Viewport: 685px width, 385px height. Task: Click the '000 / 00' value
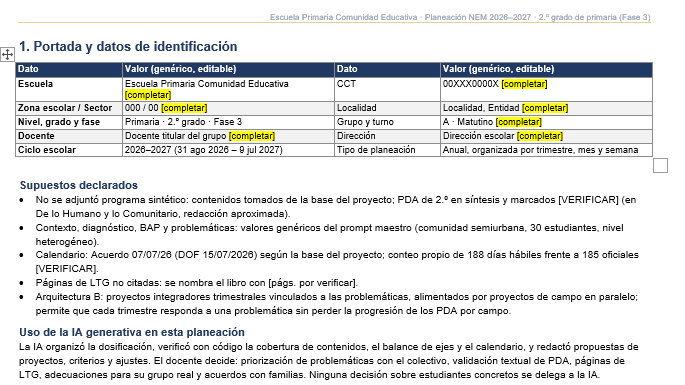pos(142,108)
